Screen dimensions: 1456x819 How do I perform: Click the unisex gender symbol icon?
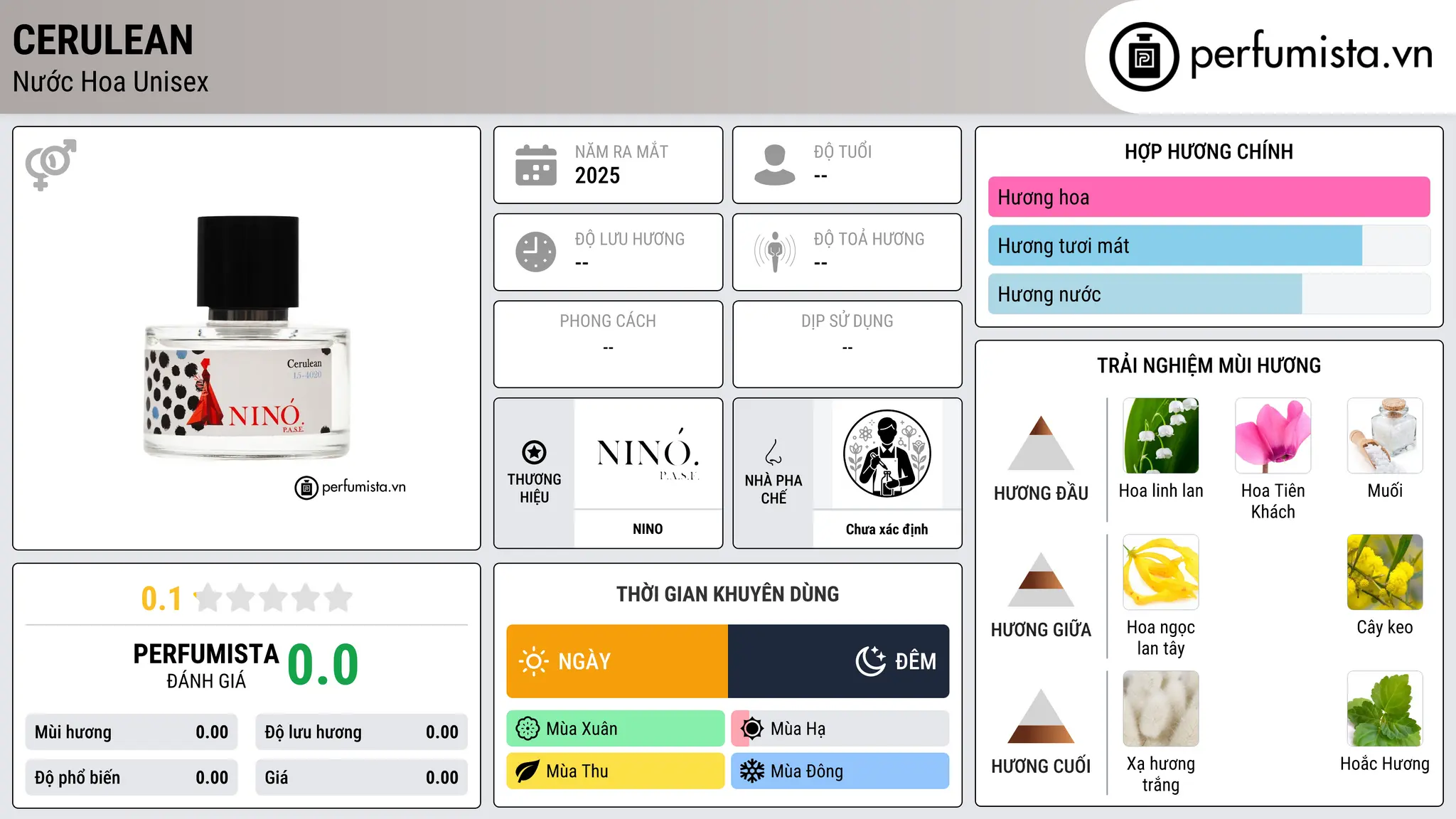pyautogui.click(x=50, y=164)
